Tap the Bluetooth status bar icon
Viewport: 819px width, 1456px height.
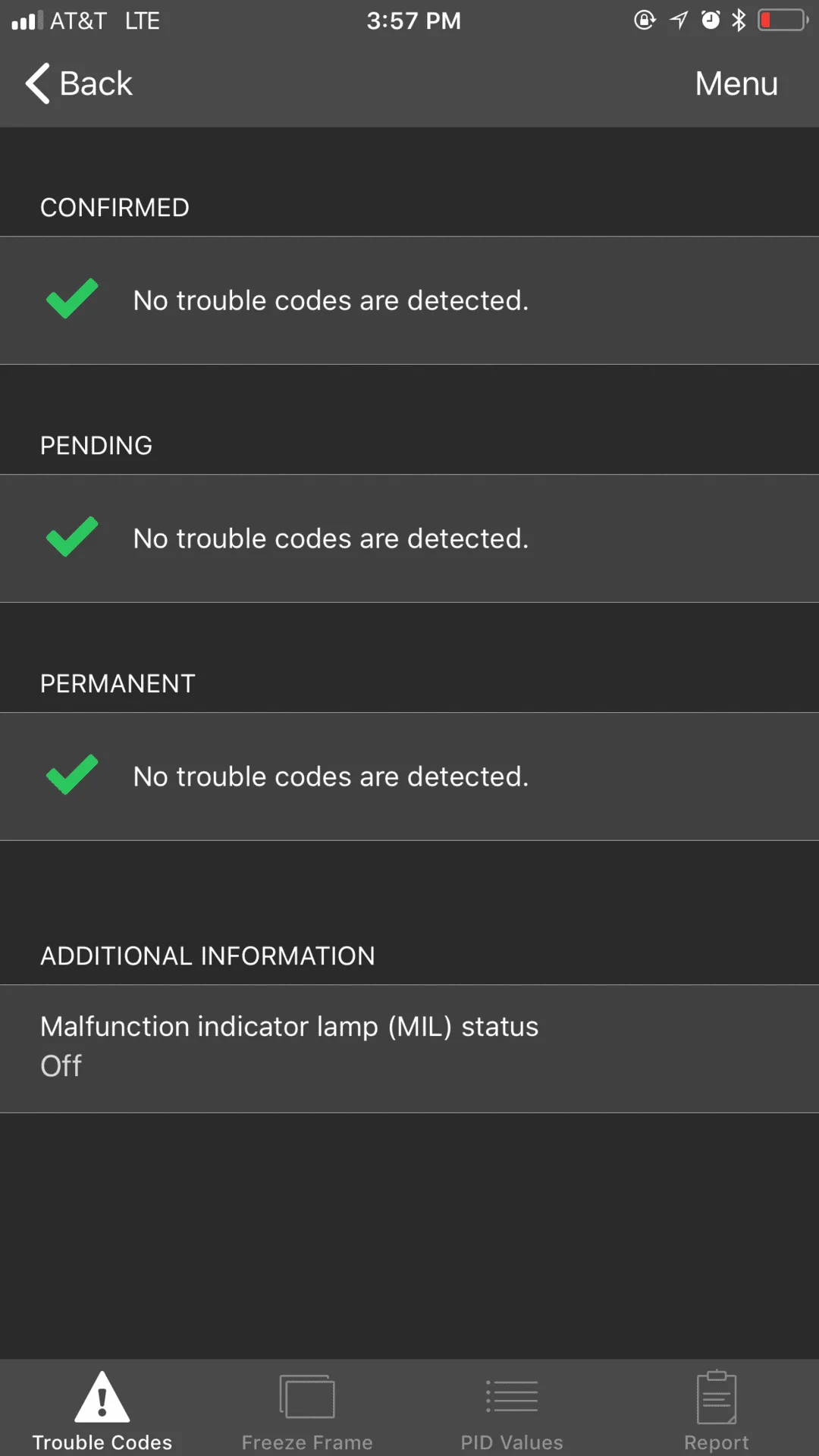pyautogui.click(x=739, y=20)
